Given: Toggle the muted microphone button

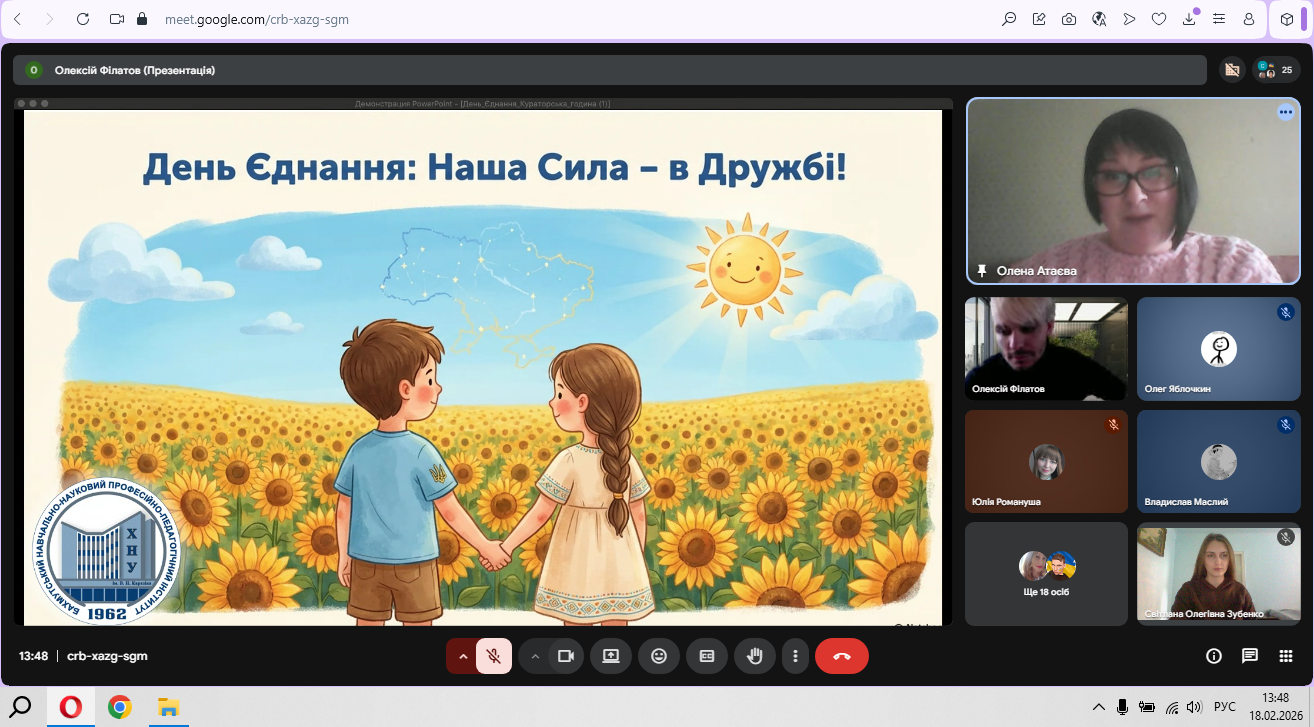Looking at the screenshot, I should coord(493,656).
